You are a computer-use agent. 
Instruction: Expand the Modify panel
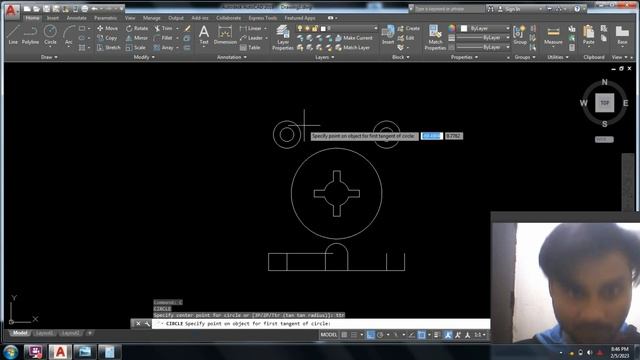tap(144, 57)
